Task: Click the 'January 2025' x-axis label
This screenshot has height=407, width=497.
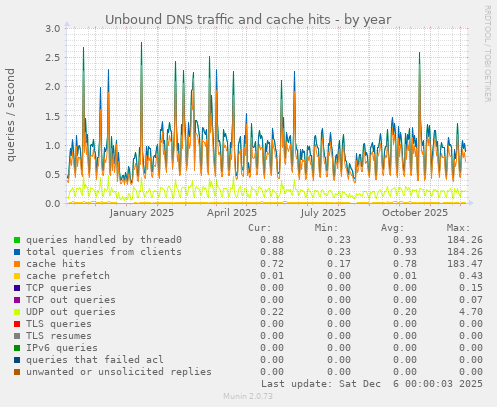Action: tap(142, 213)
